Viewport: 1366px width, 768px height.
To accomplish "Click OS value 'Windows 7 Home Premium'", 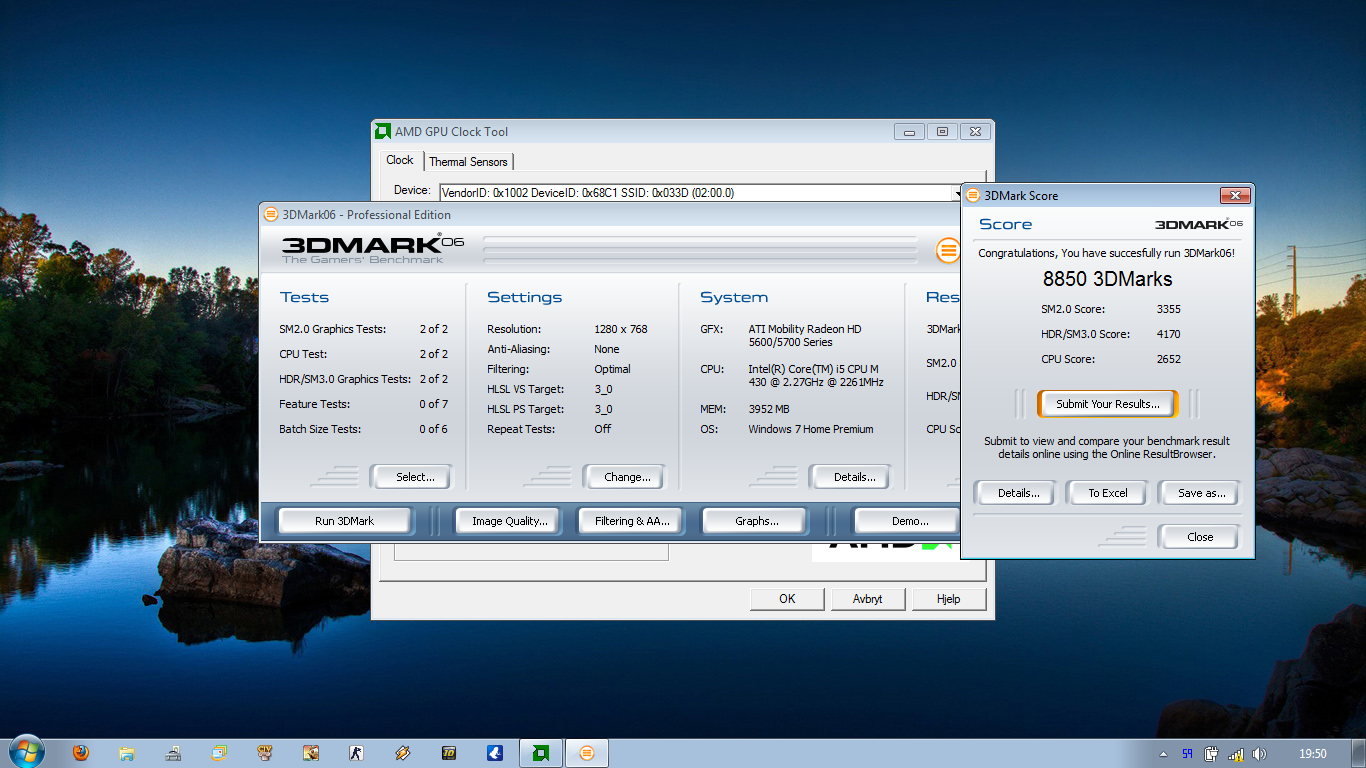I will [811, 429].
